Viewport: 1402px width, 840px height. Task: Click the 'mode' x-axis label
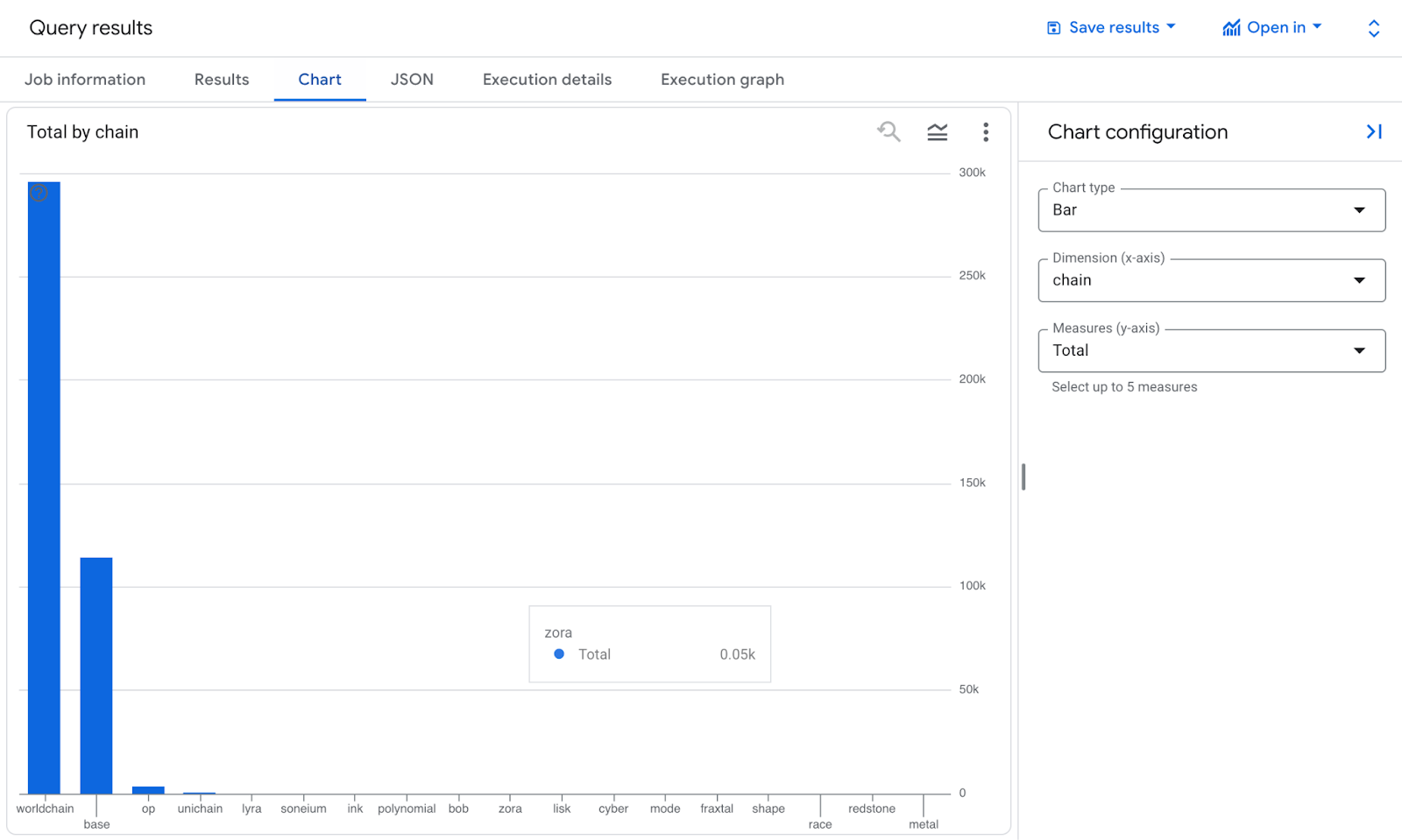tap(665, 808)
